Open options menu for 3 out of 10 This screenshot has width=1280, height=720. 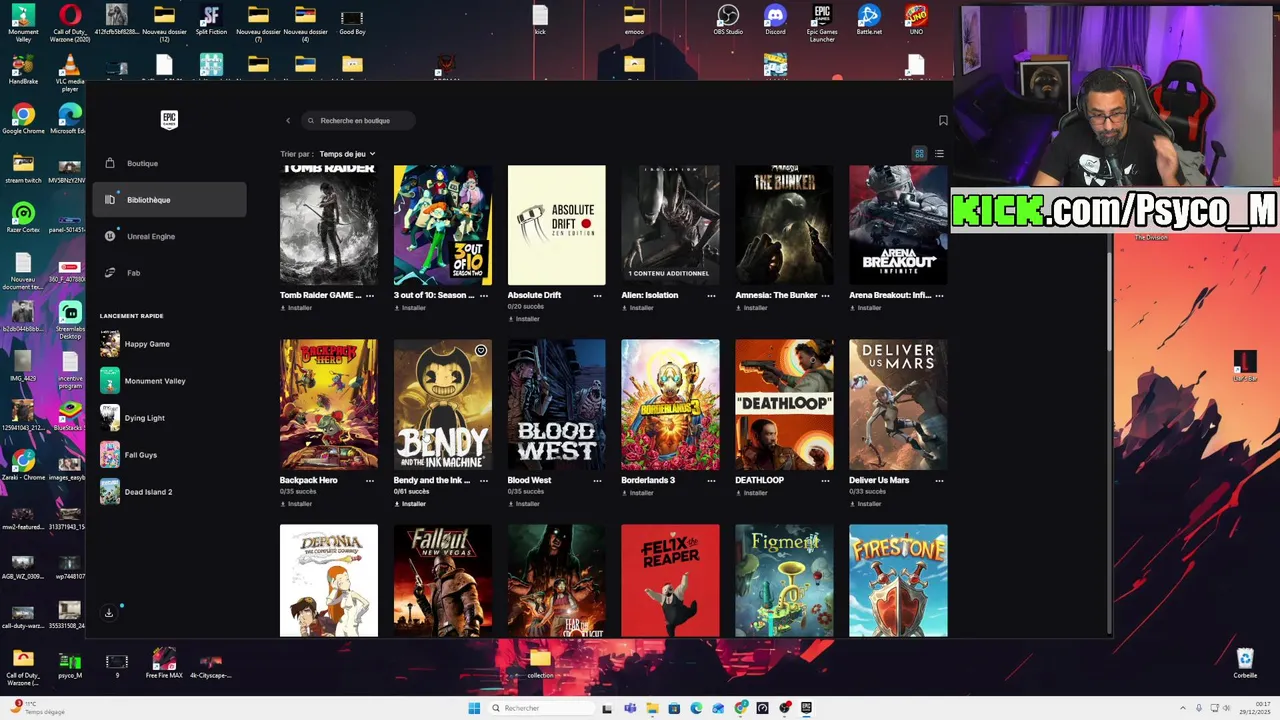tap(484, 296)
